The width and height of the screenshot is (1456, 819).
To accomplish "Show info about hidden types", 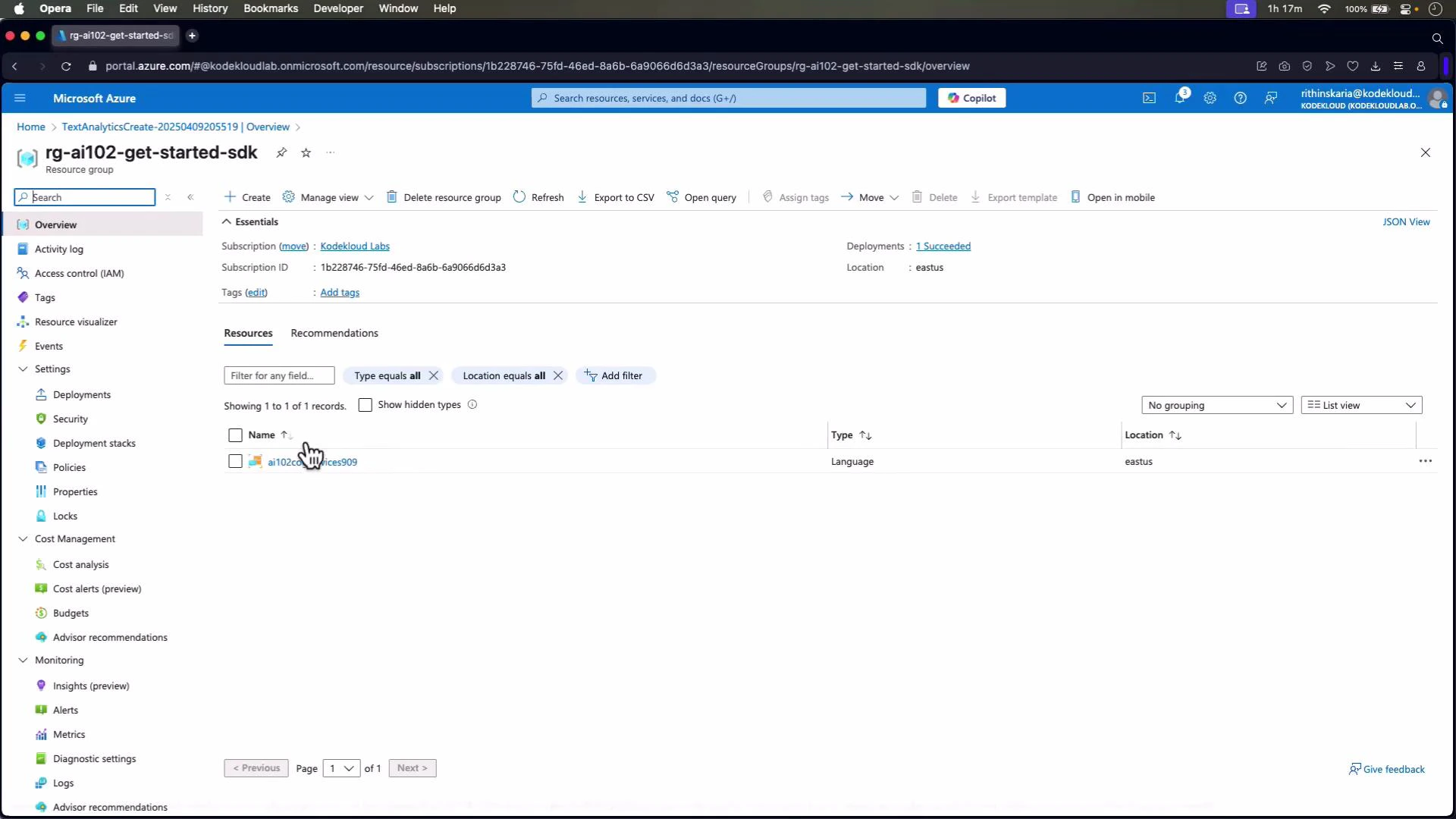I will [x=472, y=404].
